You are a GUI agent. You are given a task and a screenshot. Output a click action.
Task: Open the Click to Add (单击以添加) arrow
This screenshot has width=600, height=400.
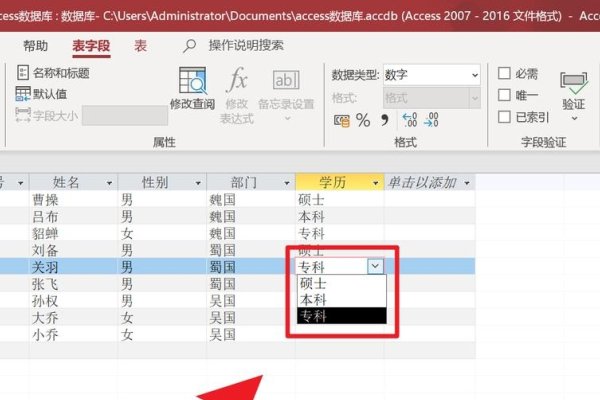(x=467, y=183)
